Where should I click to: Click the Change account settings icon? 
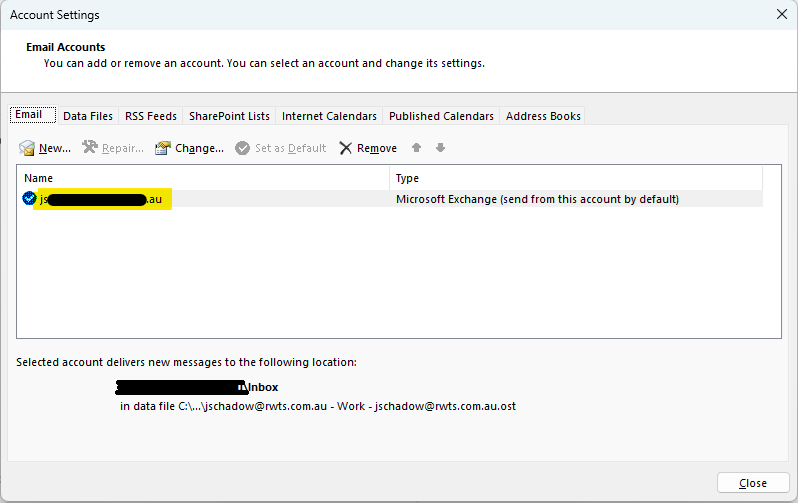click(x=163, y=148)
